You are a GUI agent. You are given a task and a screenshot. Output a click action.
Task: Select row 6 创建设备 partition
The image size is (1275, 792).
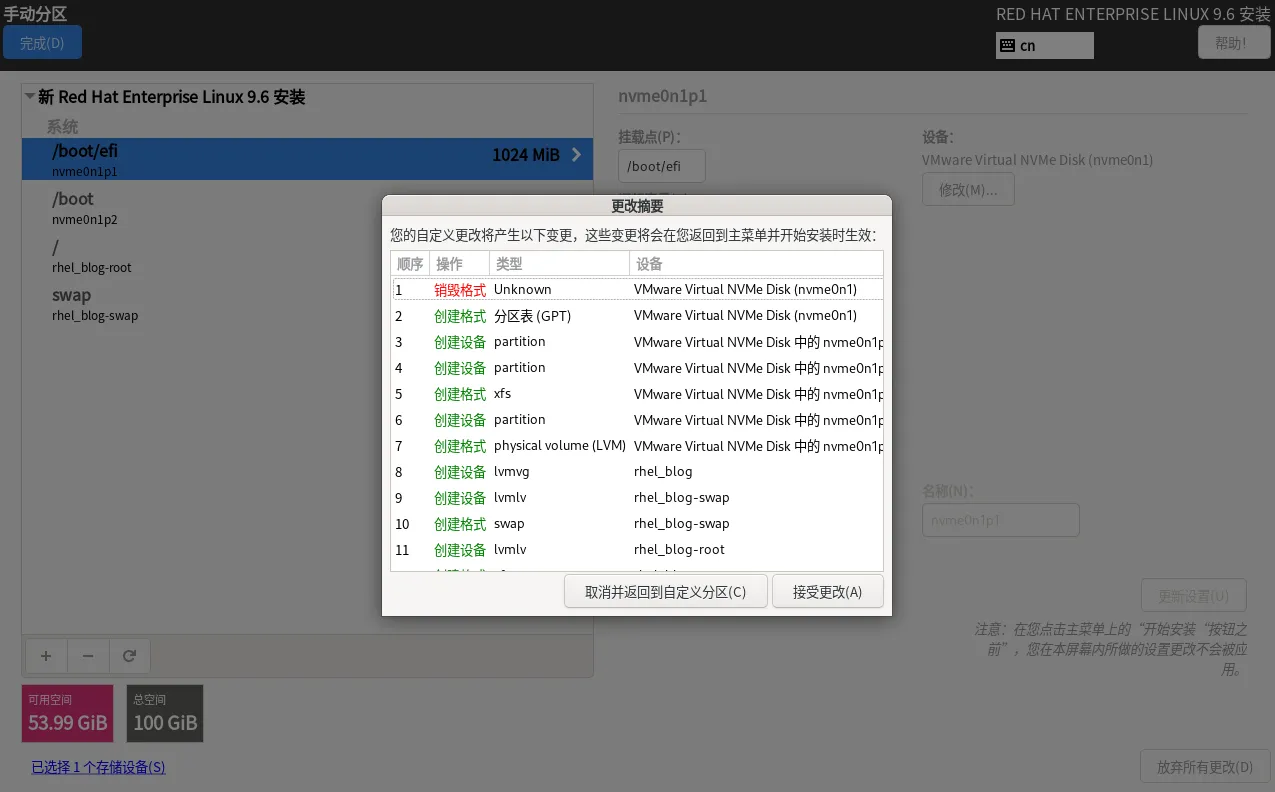point(637,419)
